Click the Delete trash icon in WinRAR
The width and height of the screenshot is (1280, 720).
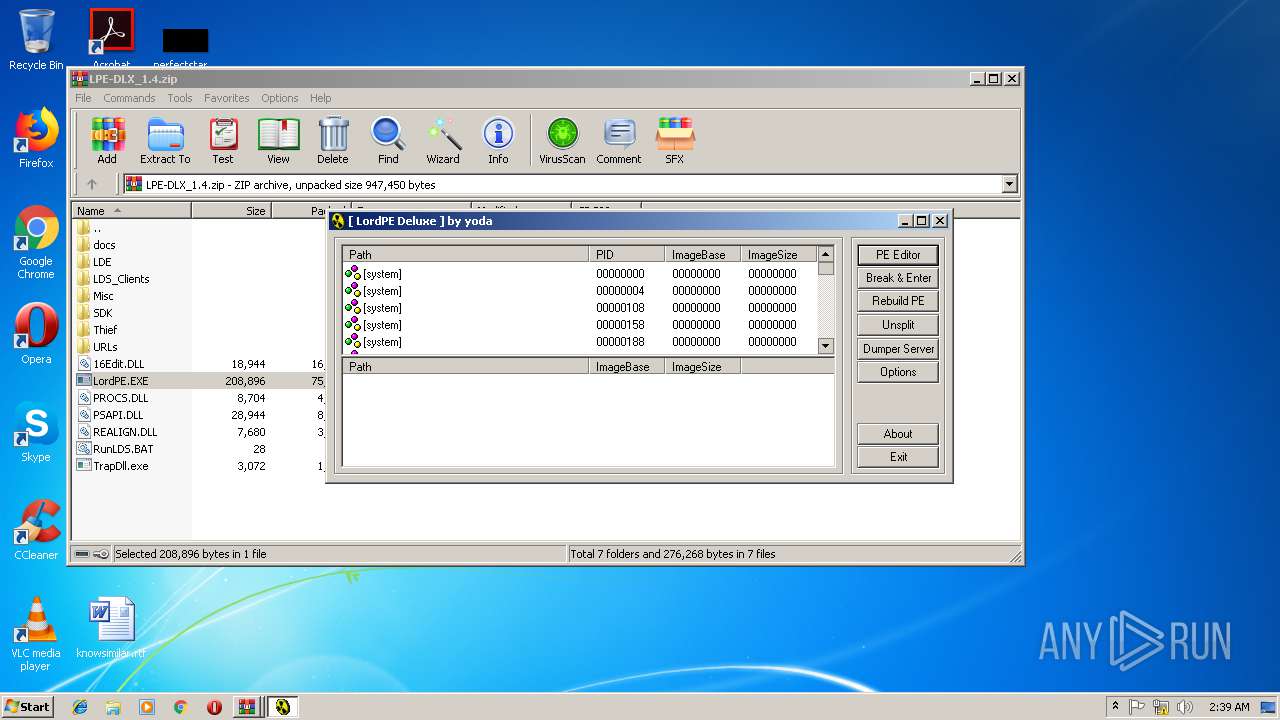(x=333, y=140)
